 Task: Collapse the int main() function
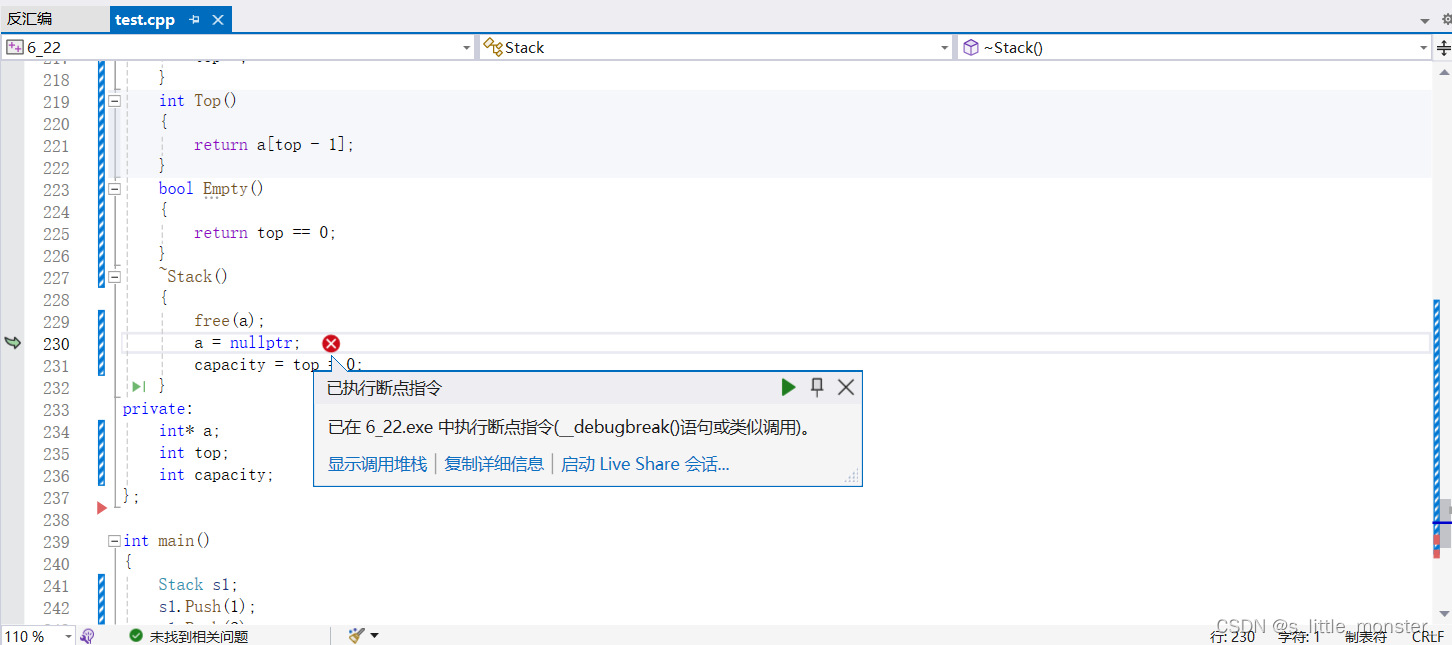(114, 541)
